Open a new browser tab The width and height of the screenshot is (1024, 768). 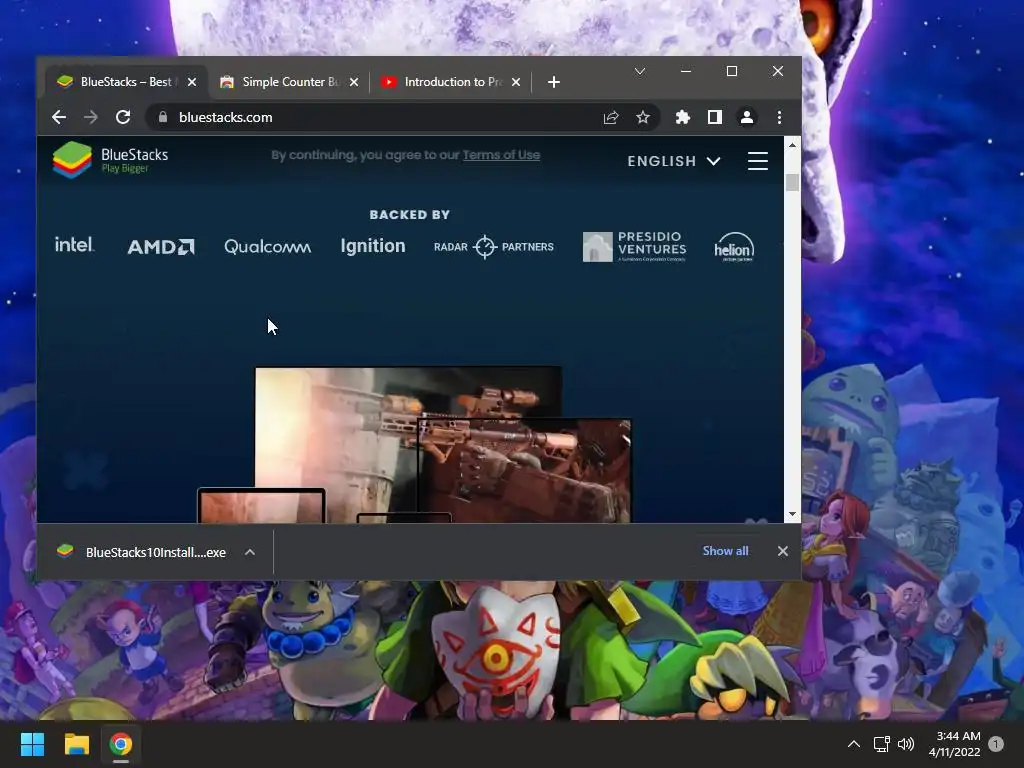(554, 82)
